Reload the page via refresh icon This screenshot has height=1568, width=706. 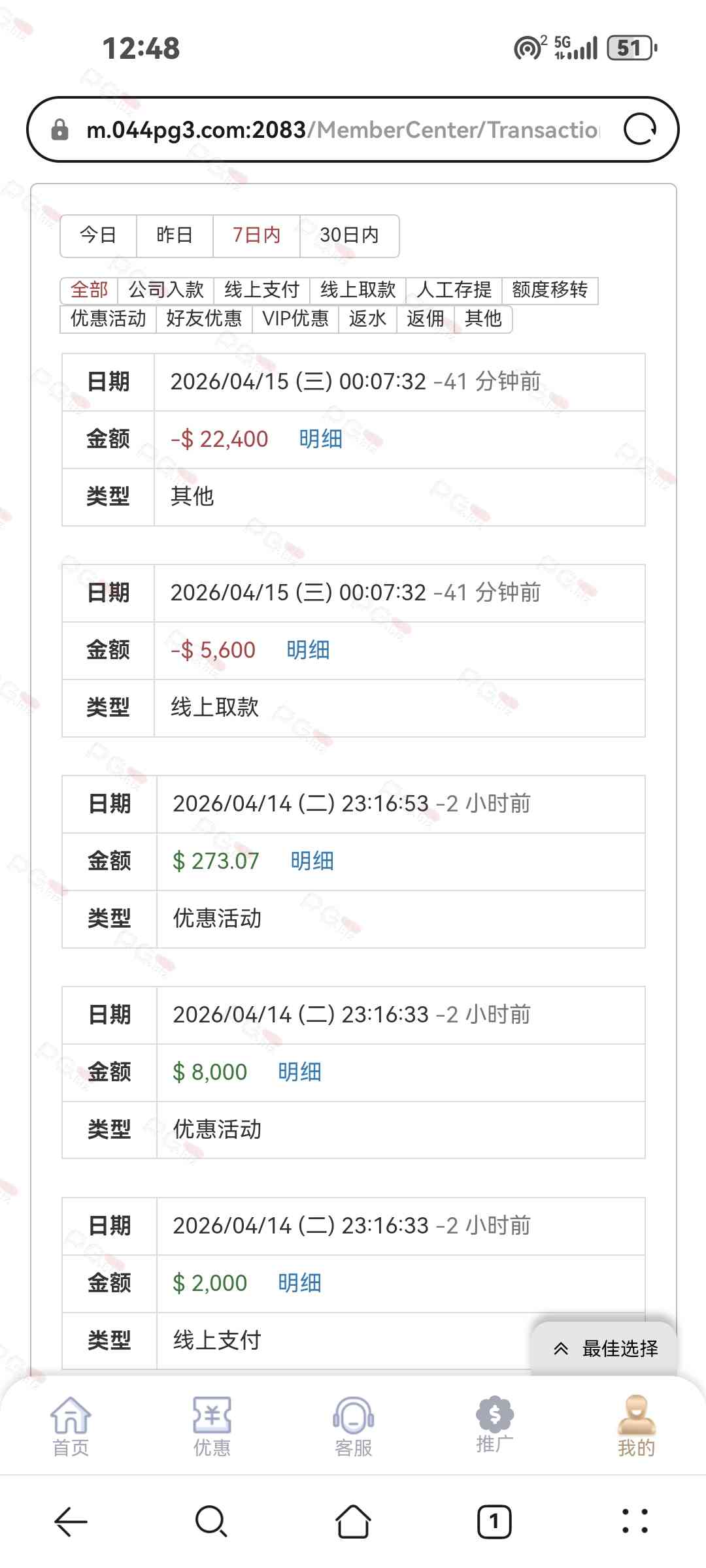click(640, 129)
